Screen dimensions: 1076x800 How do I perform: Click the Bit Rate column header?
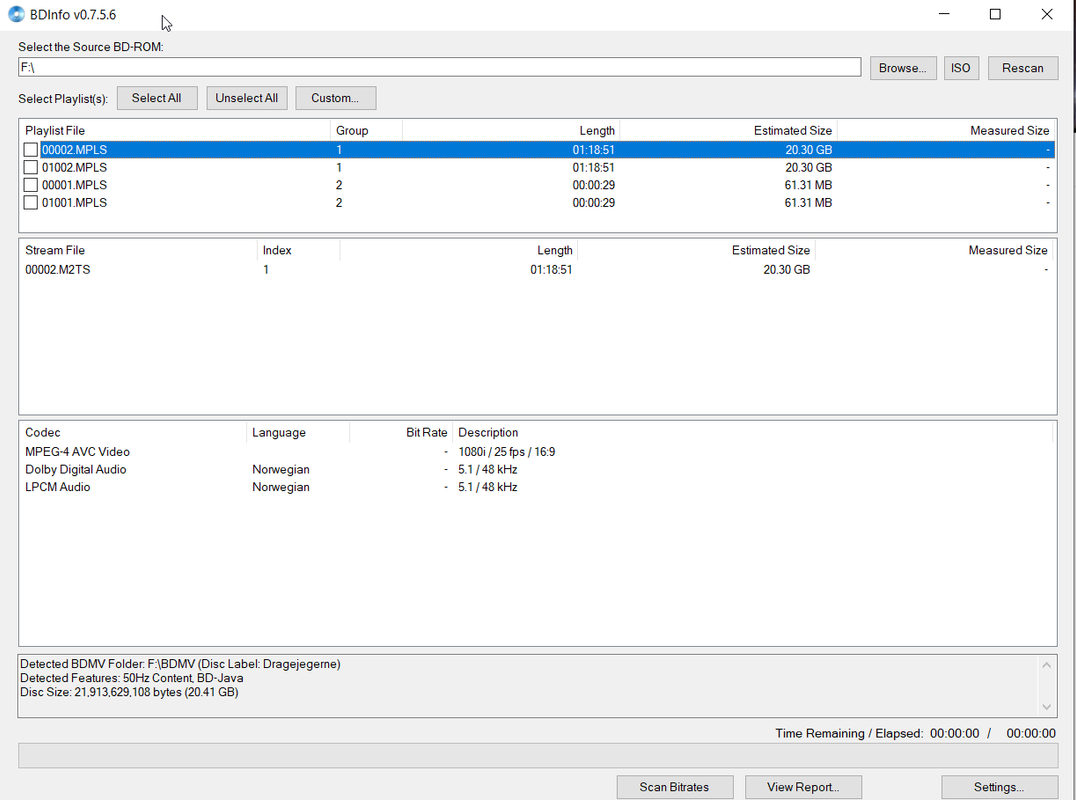coord(401,433)
